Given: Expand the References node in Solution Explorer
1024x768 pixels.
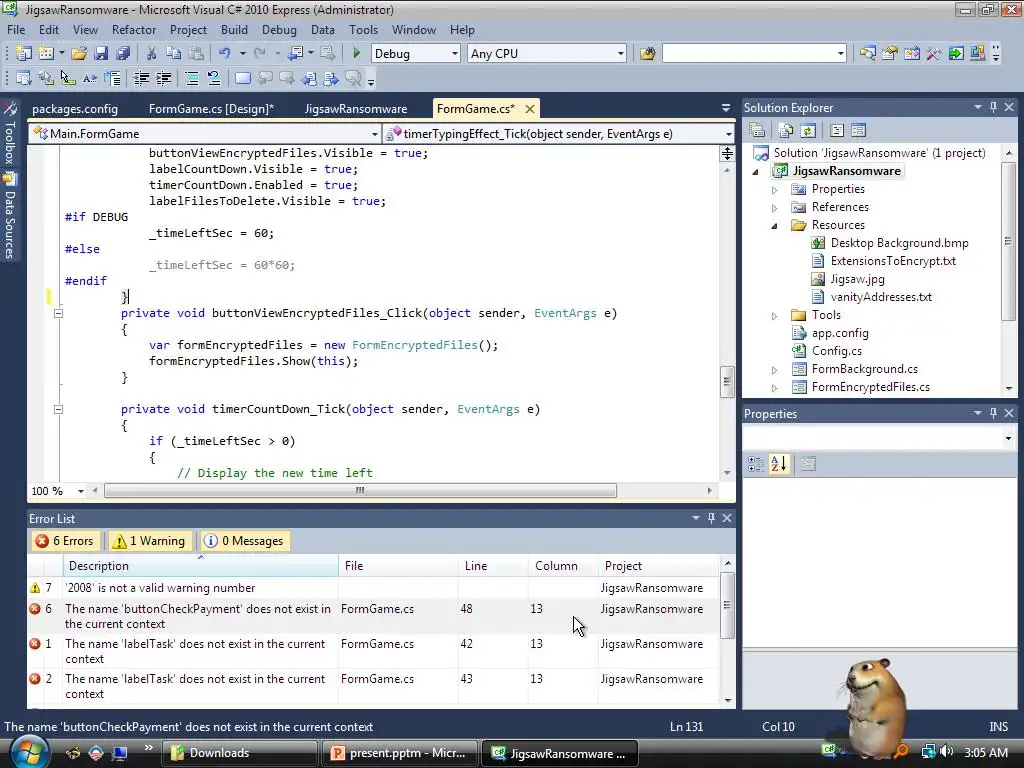Looking at the screenshot, I should (x=775, y=208).
